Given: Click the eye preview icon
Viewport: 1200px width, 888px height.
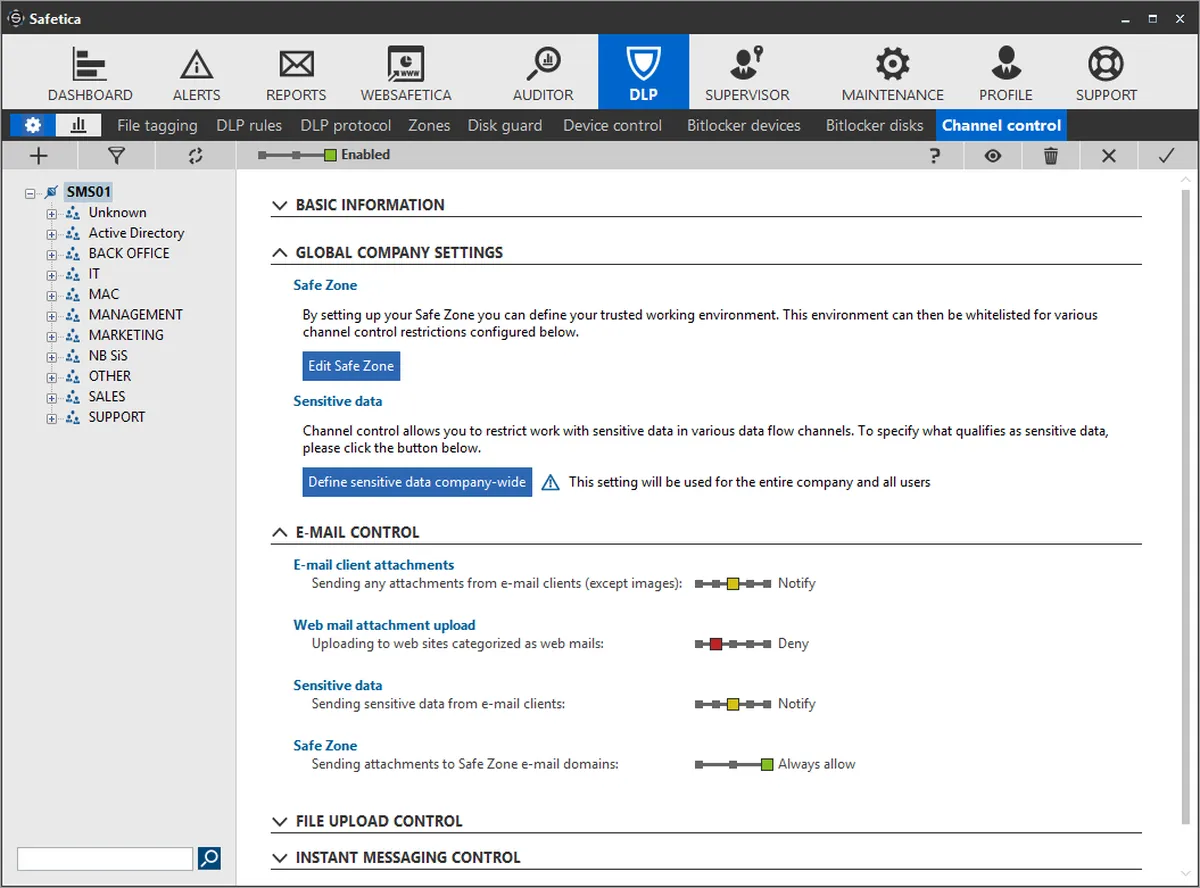Looking at the screenshot, I should pyautogui.click(x=993, y=155).
